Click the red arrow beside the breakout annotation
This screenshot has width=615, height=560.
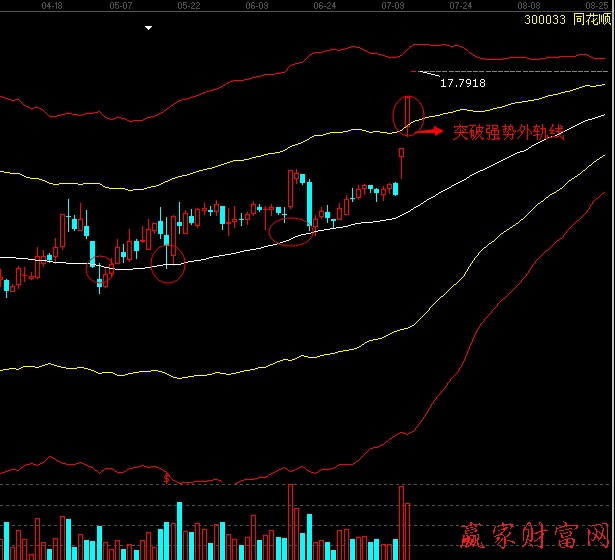430,130
